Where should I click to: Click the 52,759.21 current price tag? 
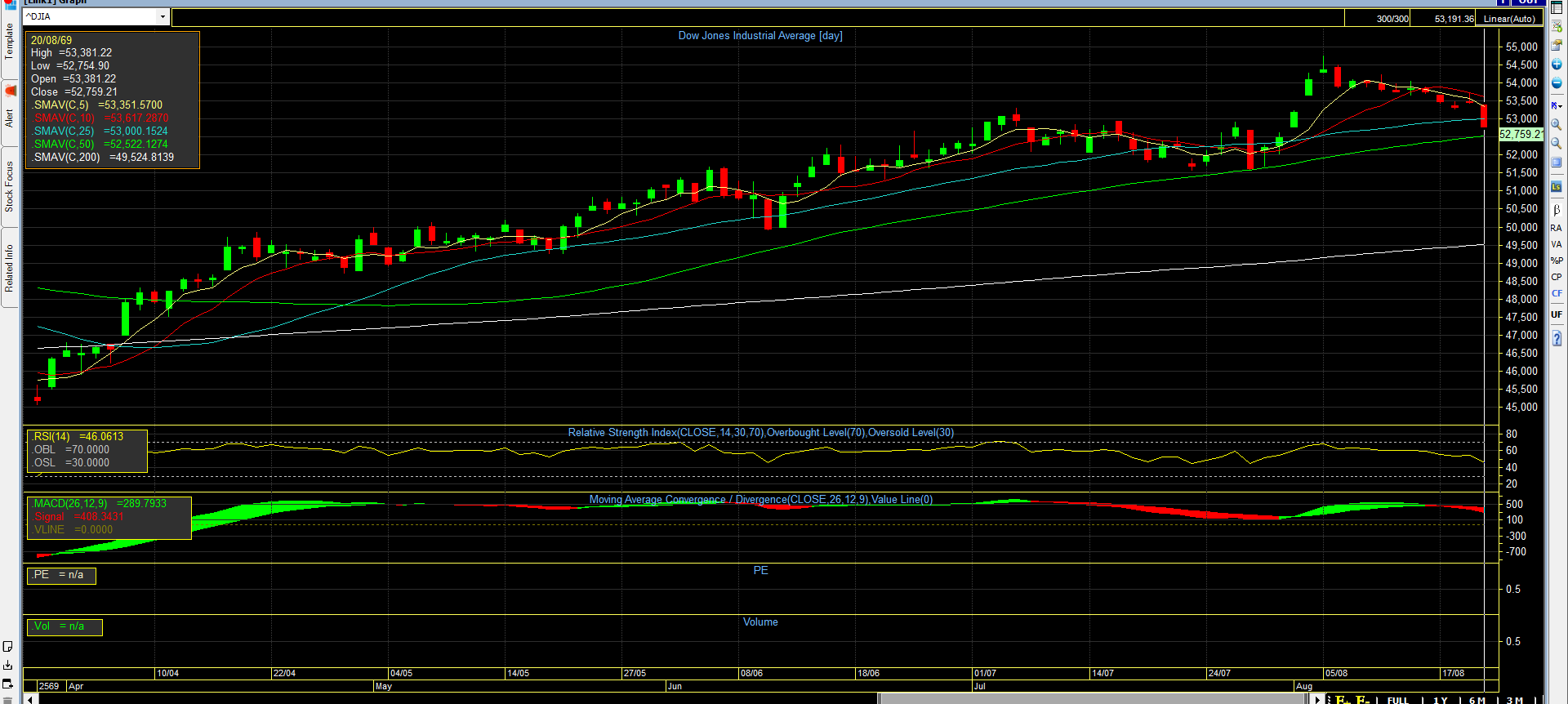point(1521,135)
